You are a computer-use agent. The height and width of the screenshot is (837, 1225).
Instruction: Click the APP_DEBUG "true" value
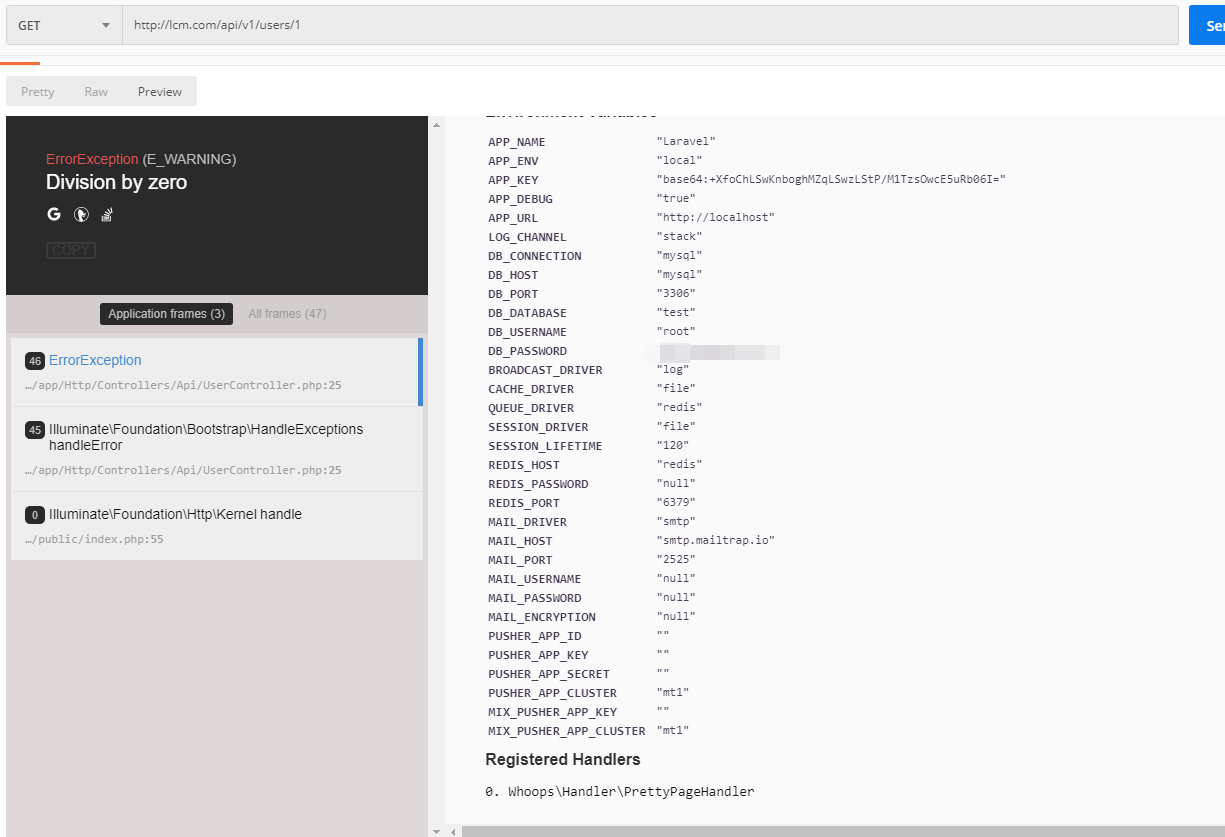(675, 199)
